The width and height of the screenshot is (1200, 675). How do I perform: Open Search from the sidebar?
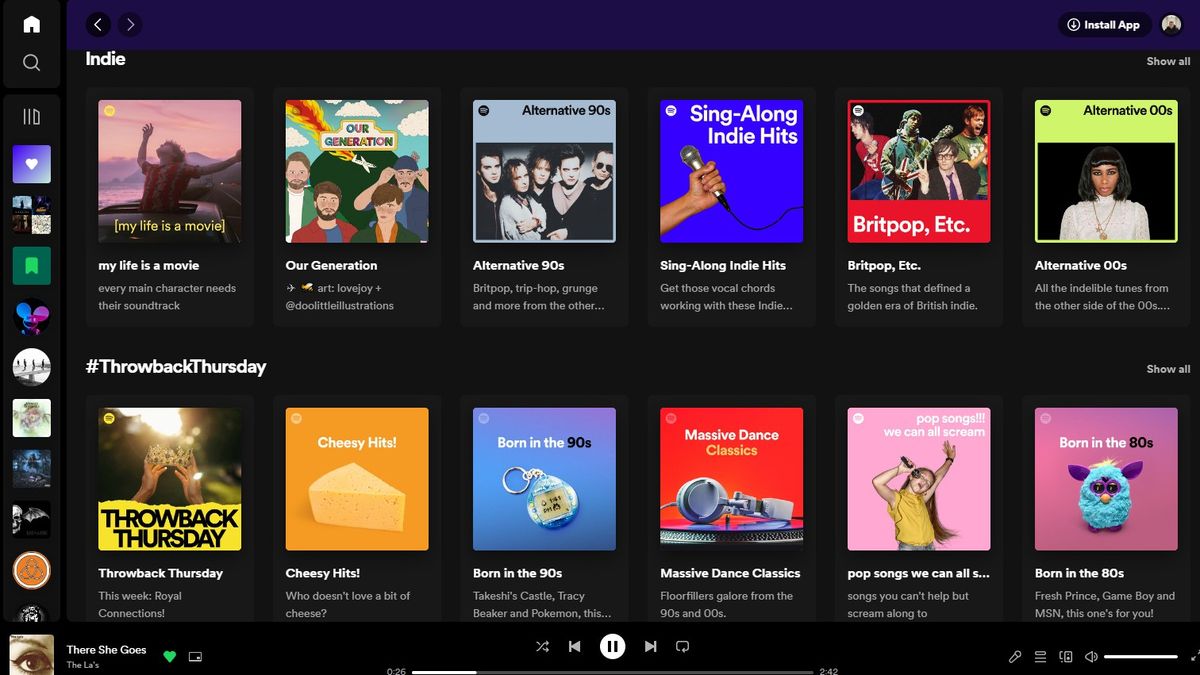click(x=31, y=63)
